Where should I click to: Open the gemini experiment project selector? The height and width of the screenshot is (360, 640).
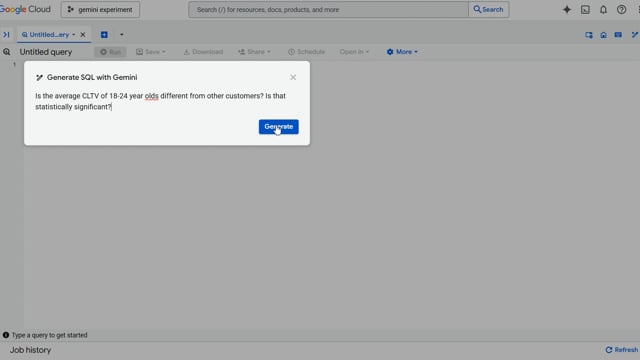click(100, 9)
